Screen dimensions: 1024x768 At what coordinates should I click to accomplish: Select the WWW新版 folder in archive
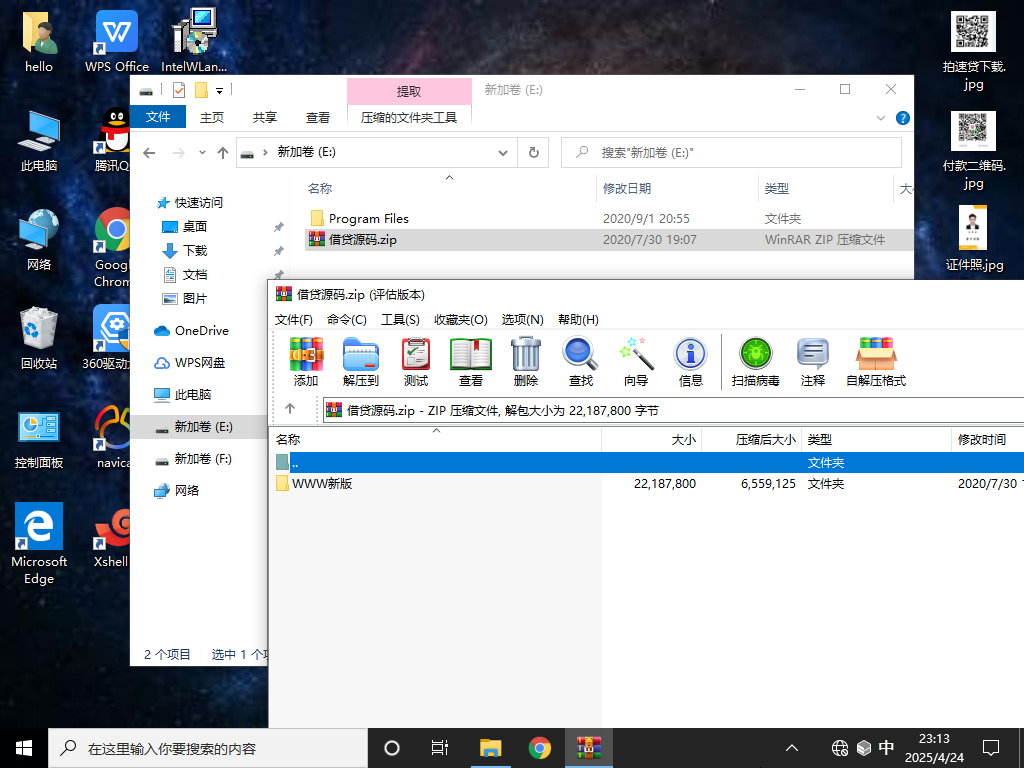click(x=322, y=484)
